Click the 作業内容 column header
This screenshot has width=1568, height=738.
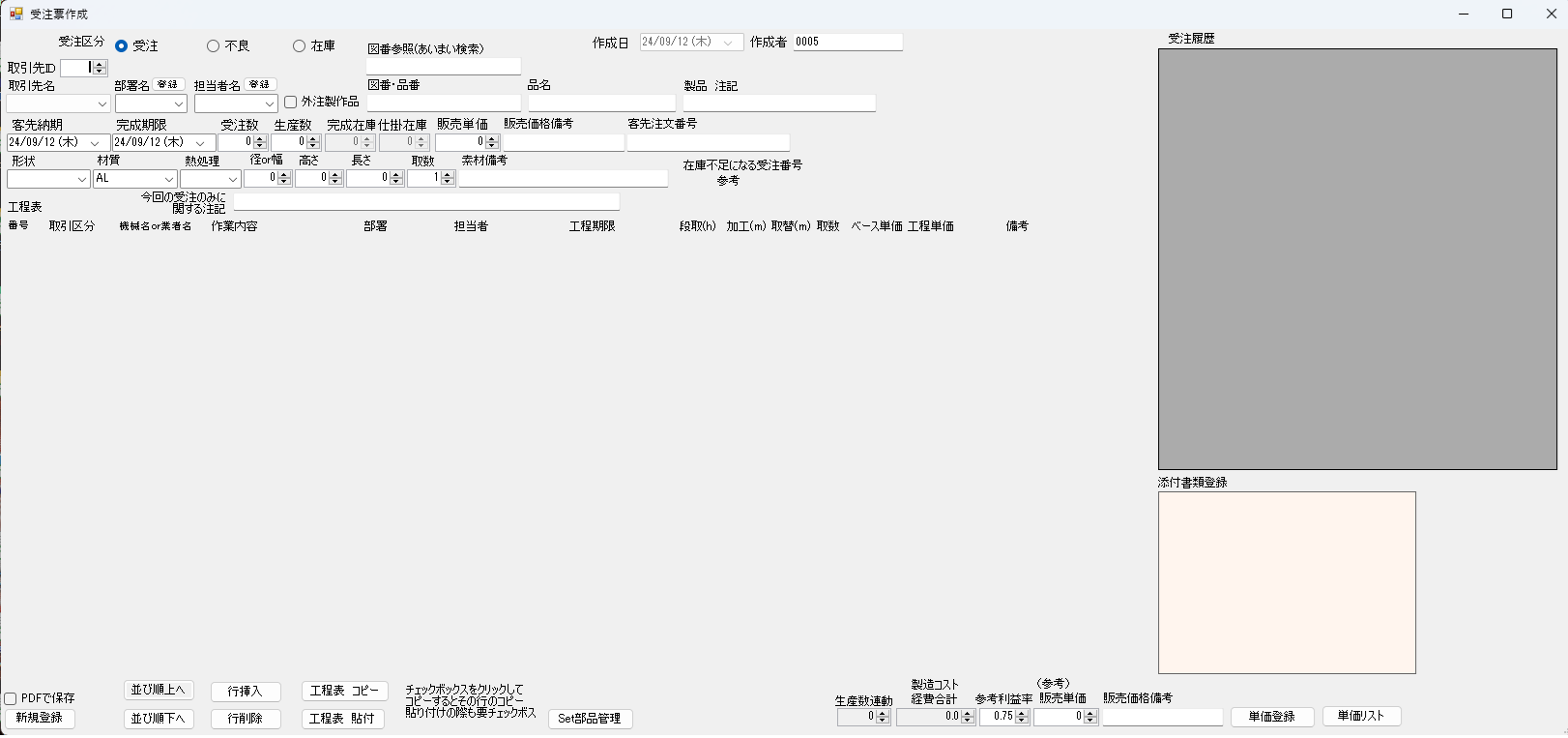pos(235,226)
